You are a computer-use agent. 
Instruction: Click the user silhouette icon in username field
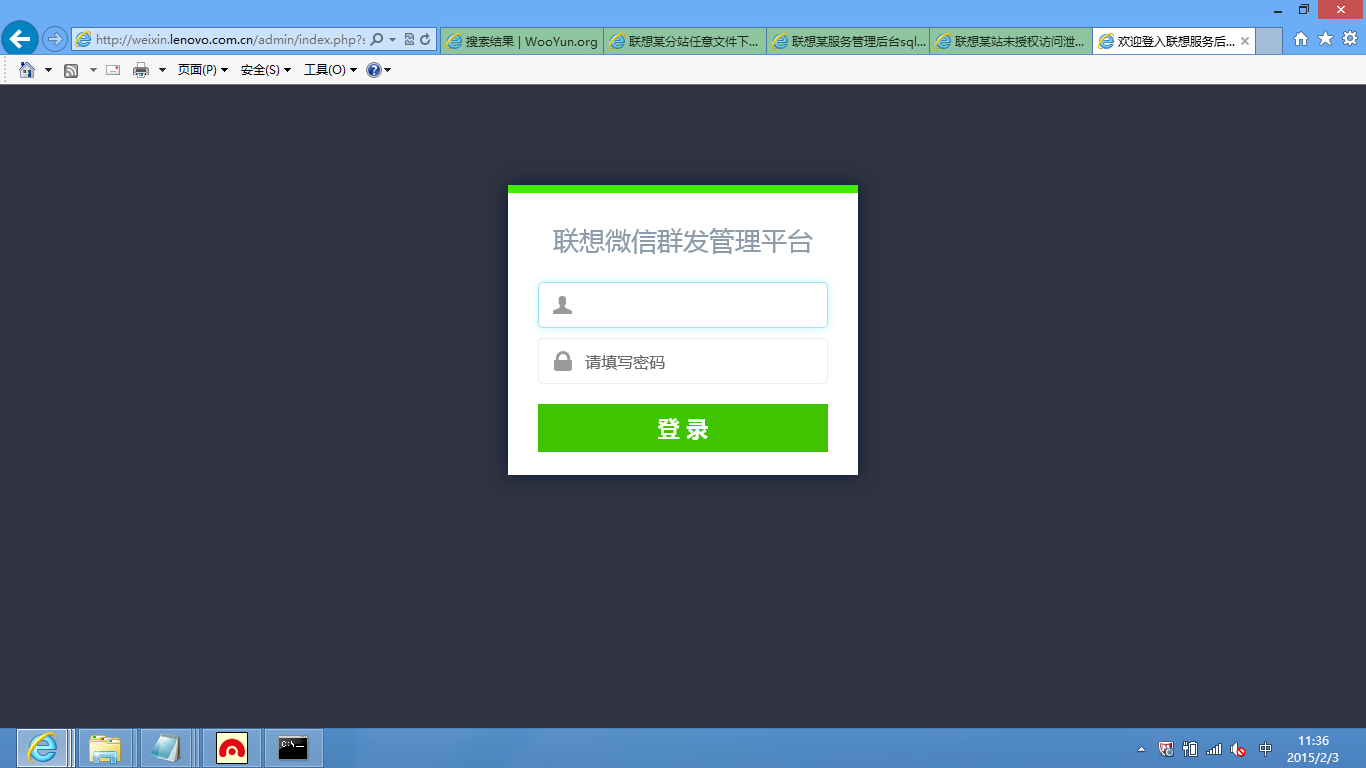click(563, 305)
